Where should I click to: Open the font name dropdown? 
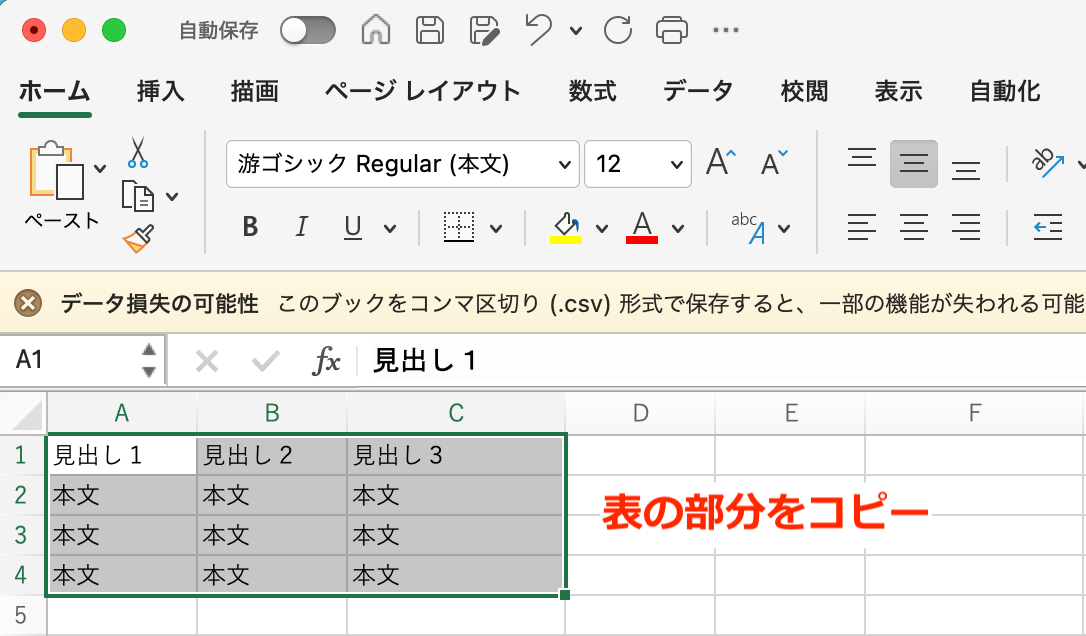(567, 164)
